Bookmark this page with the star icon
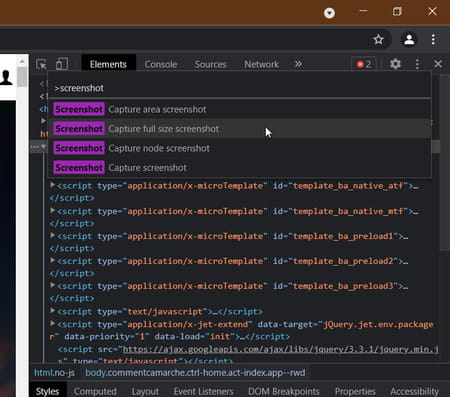The width and height of the screenshot is (450, 397). [x=379, y=40]
